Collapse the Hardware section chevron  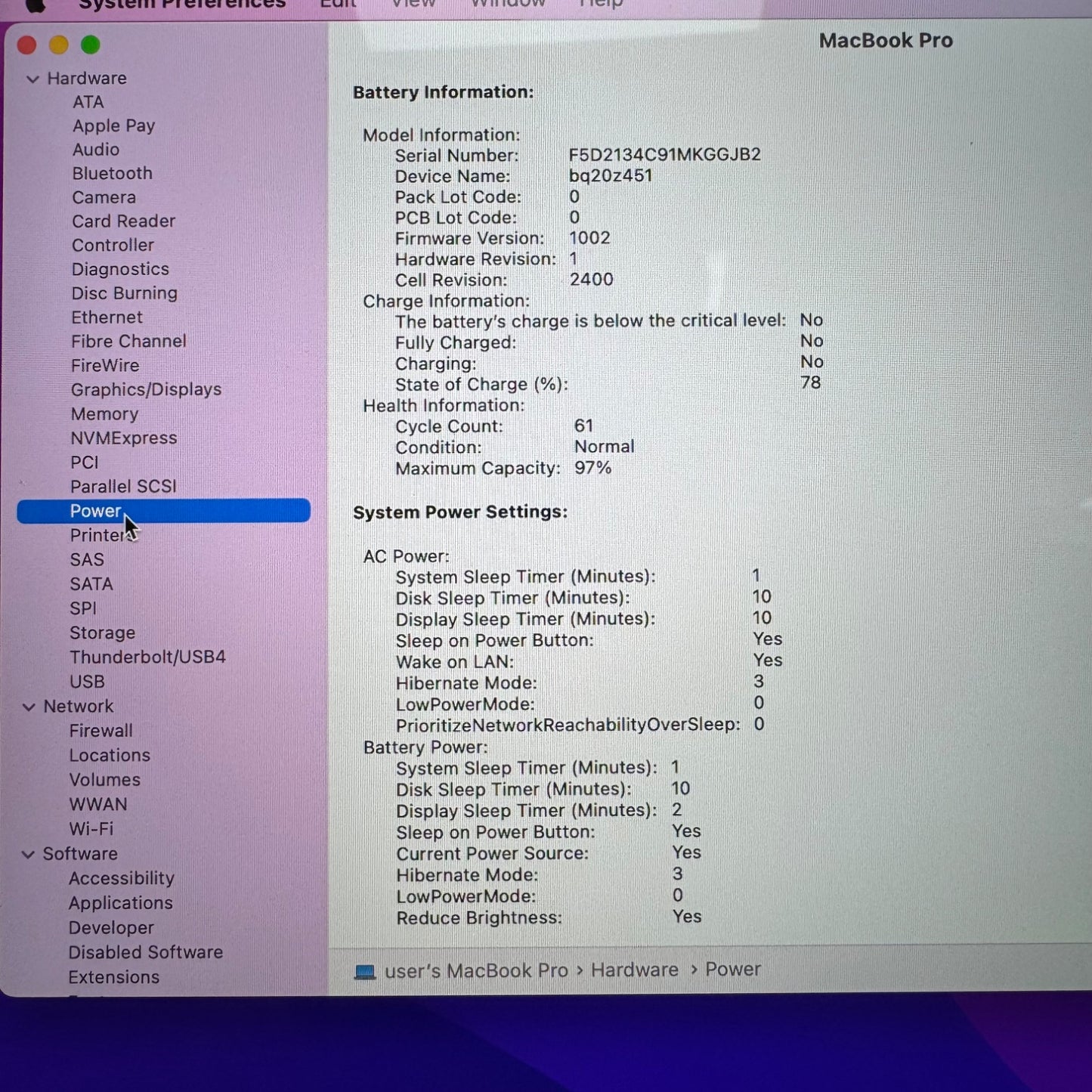point(32,79)
